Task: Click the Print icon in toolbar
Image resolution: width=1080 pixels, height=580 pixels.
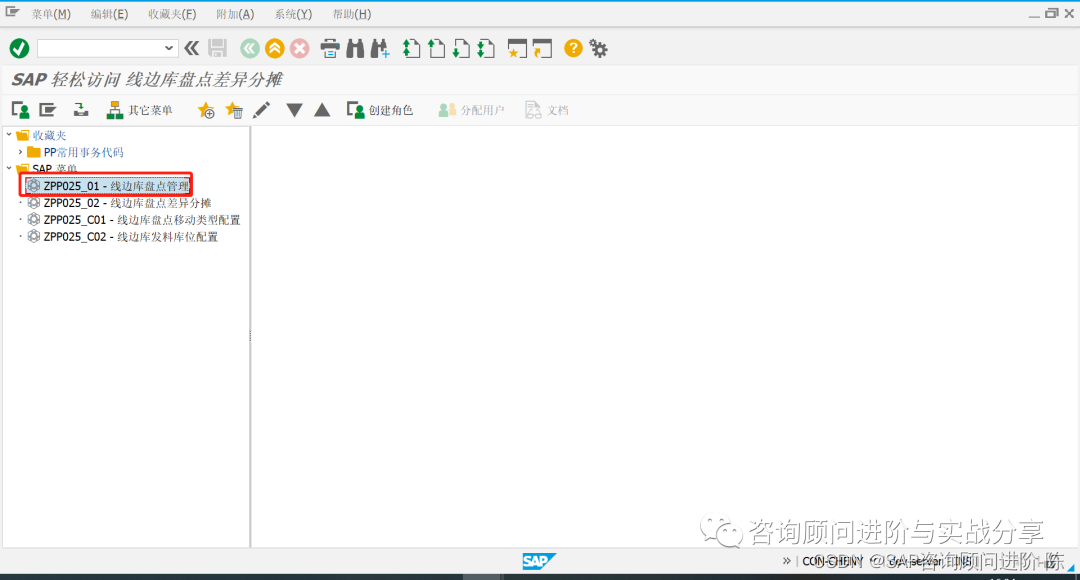Action: (x=330, y=48)
